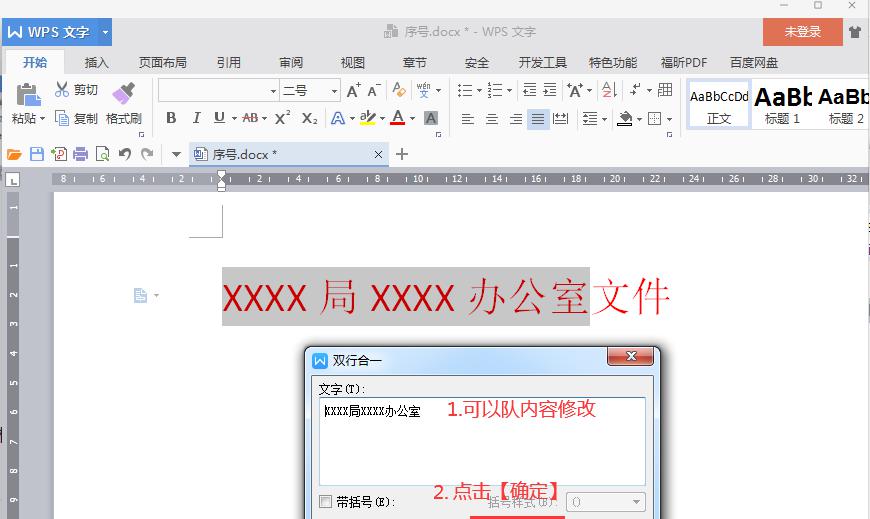870x519 pixels.
Task: Click the Save icon in quick access
Action: click(x=37, y=154)
